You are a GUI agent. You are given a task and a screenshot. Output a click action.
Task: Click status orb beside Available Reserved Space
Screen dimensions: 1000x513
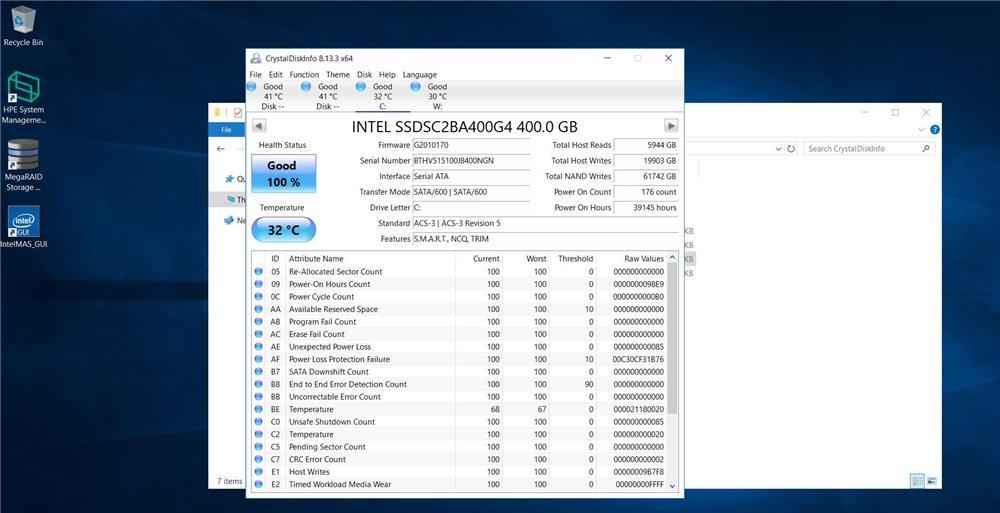258,309
